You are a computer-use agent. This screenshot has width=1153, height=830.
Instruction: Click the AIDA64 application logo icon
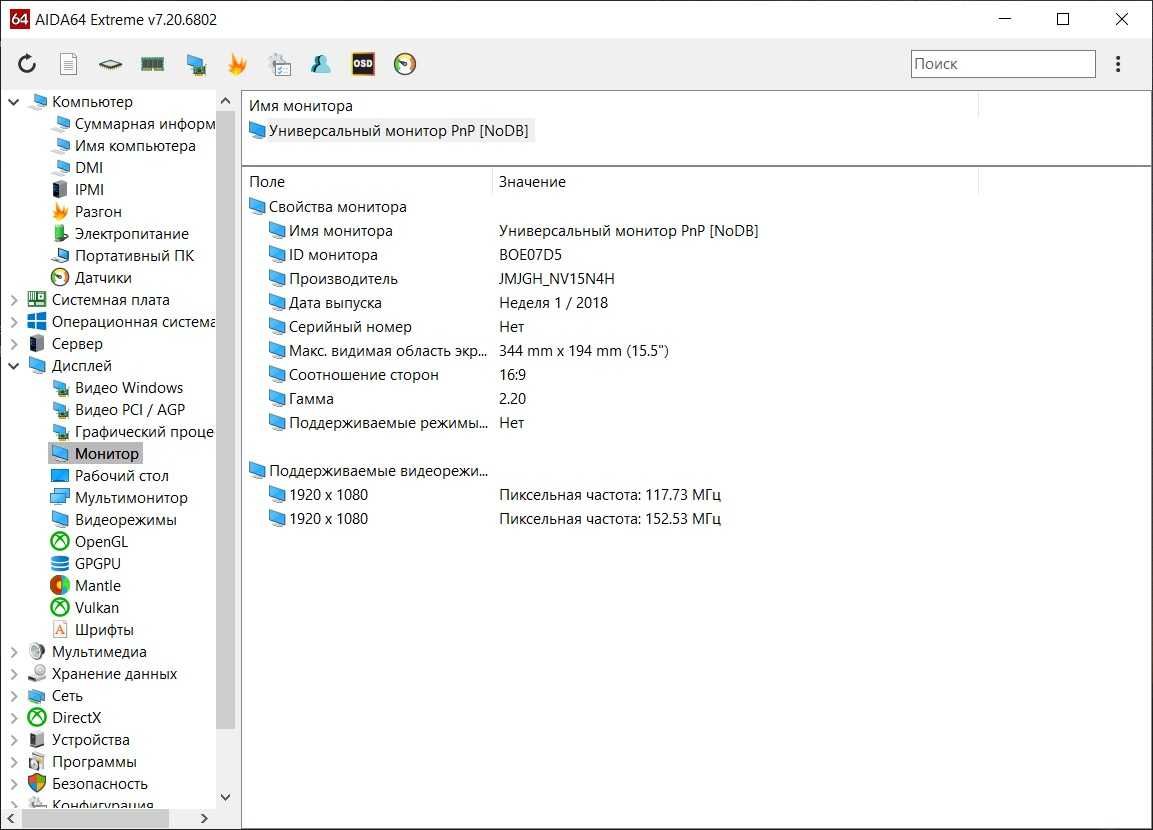19,19
